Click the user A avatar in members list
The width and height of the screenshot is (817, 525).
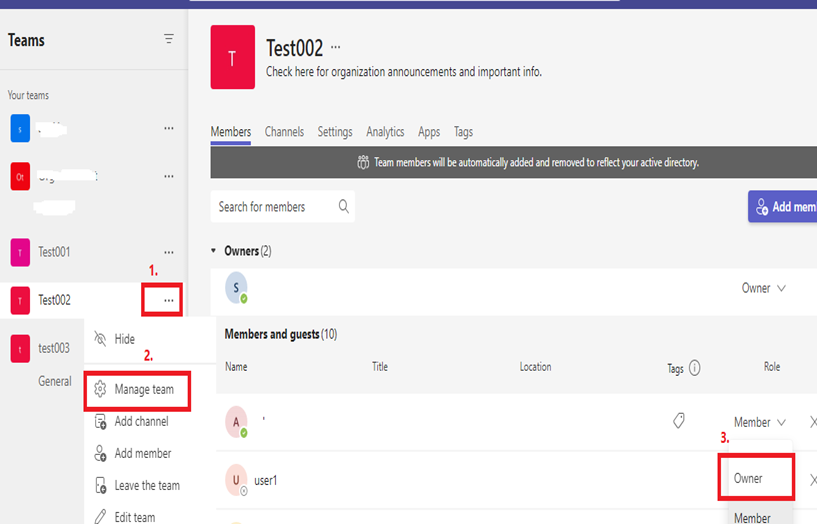coord(236,422)
